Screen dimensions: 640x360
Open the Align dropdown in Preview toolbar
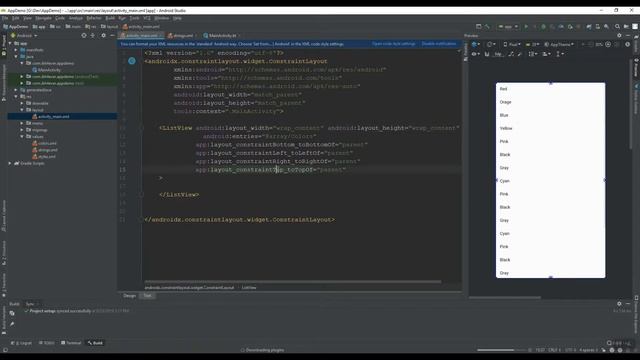tap(546, 53)
